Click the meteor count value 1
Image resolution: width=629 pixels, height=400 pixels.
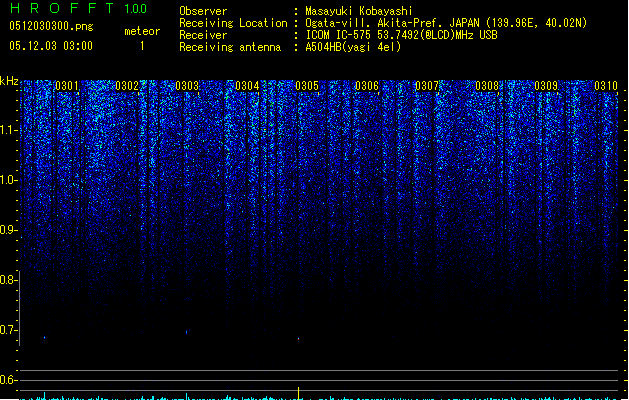(x=142, y=46)
